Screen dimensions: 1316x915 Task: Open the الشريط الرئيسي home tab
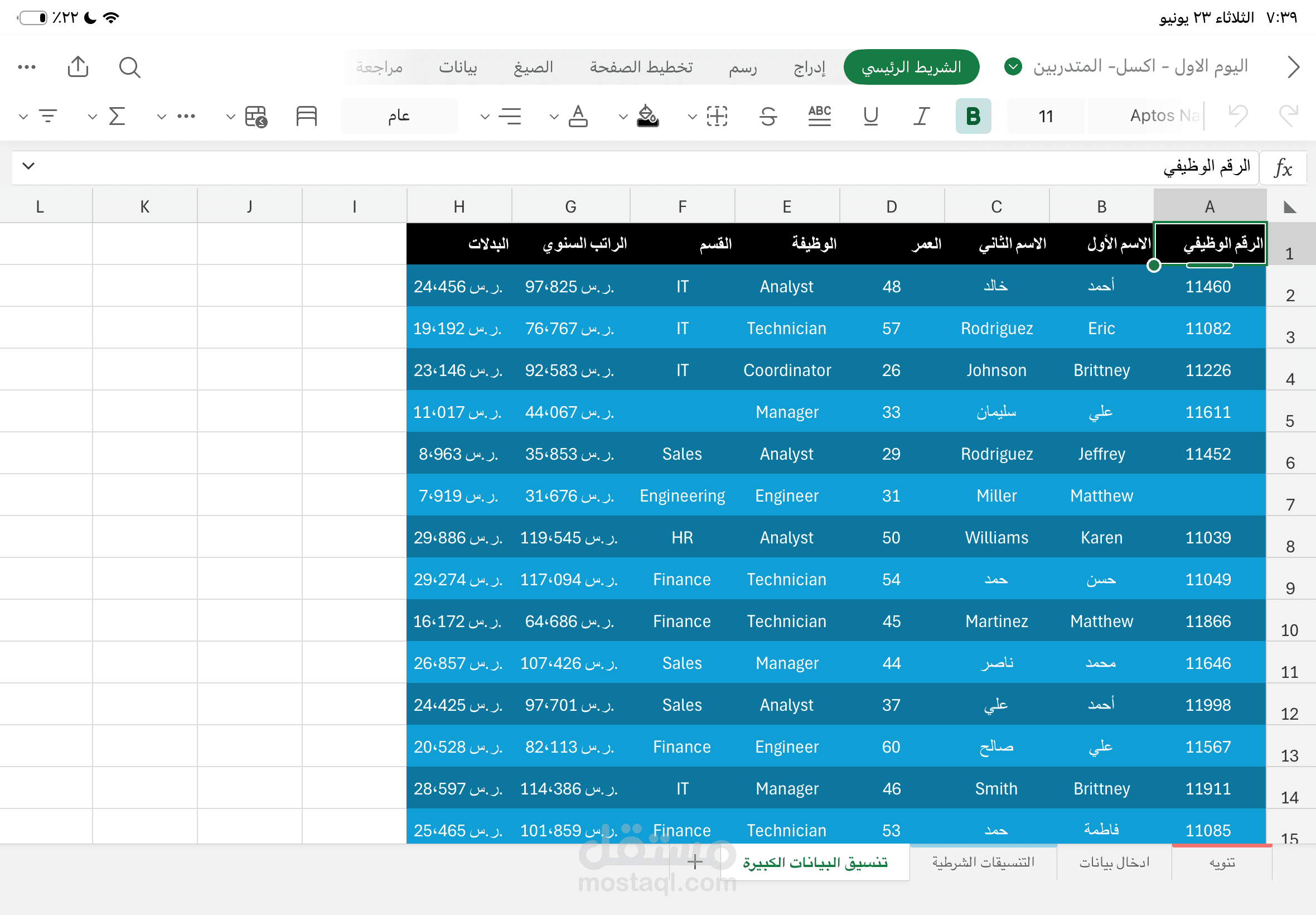click(x=911, y=67)
